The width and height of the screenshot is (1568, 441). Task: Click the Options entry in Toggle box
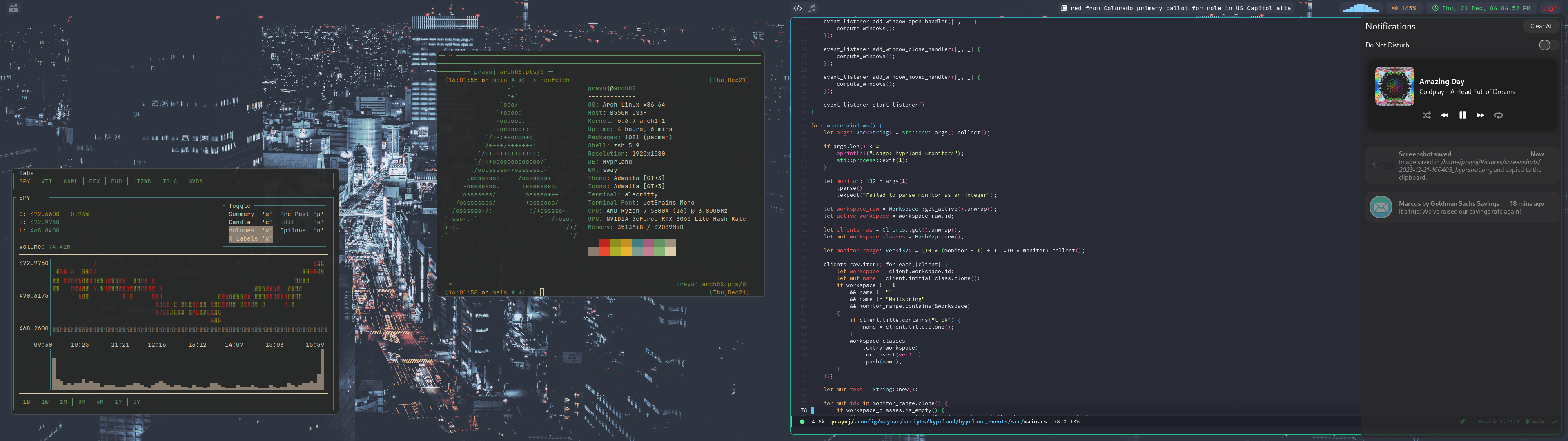[302, 230]
